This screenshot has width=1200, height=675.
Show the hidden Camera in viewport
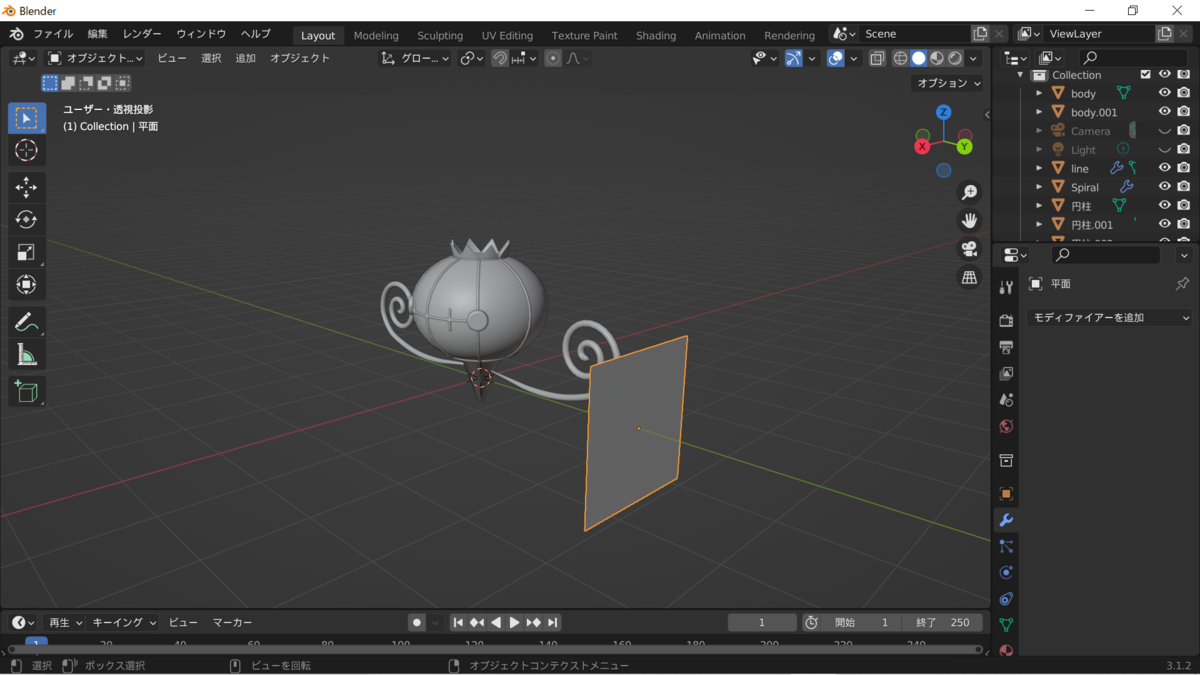pyautogui.click(x=1164, y=131)
